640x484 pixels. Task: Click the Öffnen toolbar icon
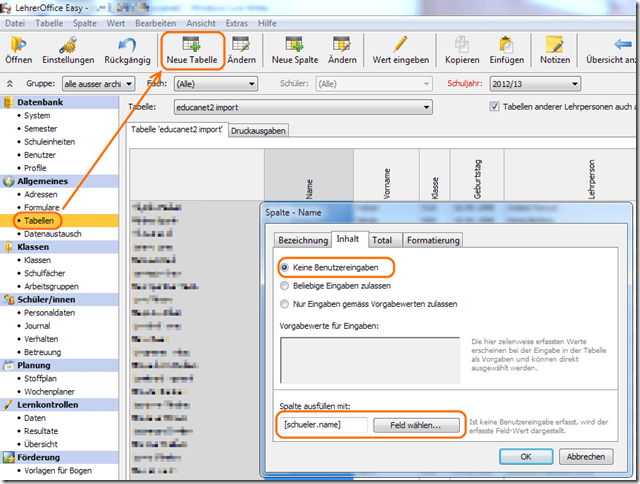click(x=24, y=45)
